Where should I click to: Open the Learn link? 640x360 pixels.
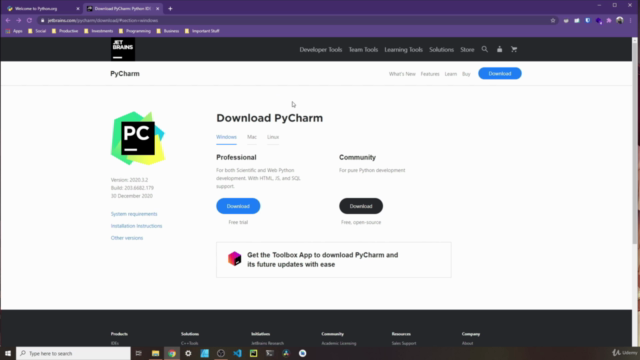tap(451, 74)
